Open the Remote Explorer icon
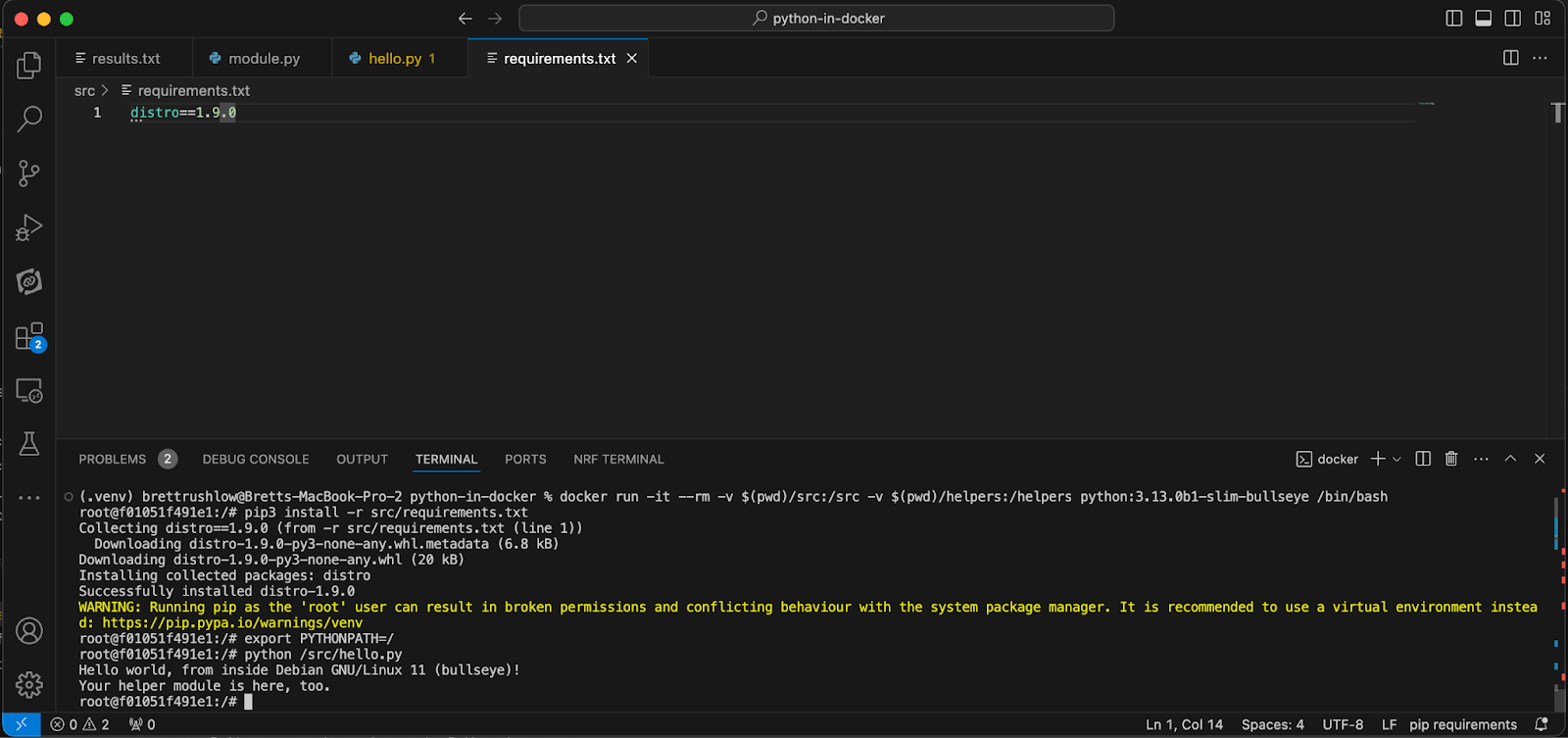The width and height of the screenshot is (1568, 738). [29, 391]
